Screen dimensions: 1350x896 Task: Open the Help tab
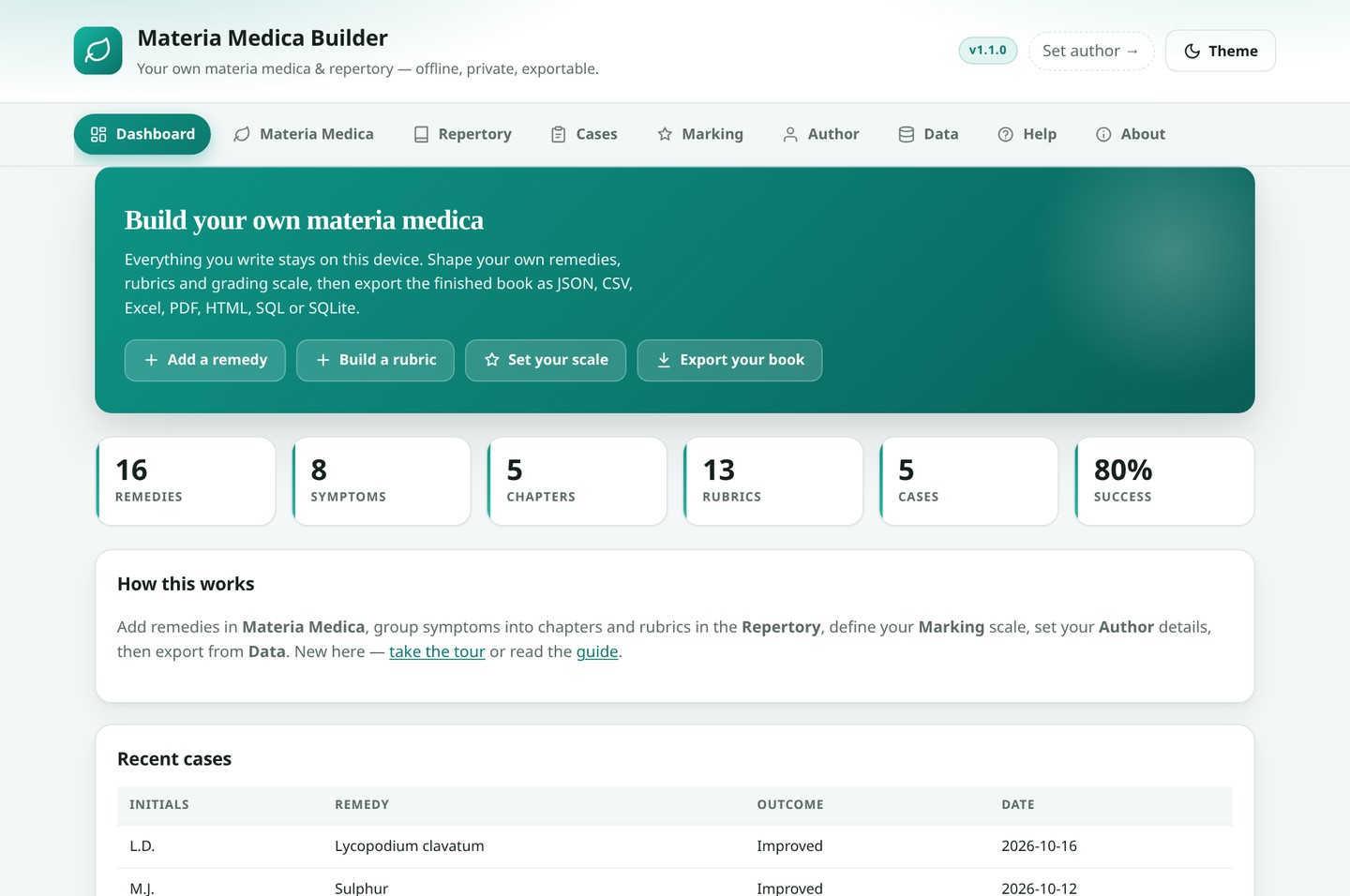coord(1027,134)
